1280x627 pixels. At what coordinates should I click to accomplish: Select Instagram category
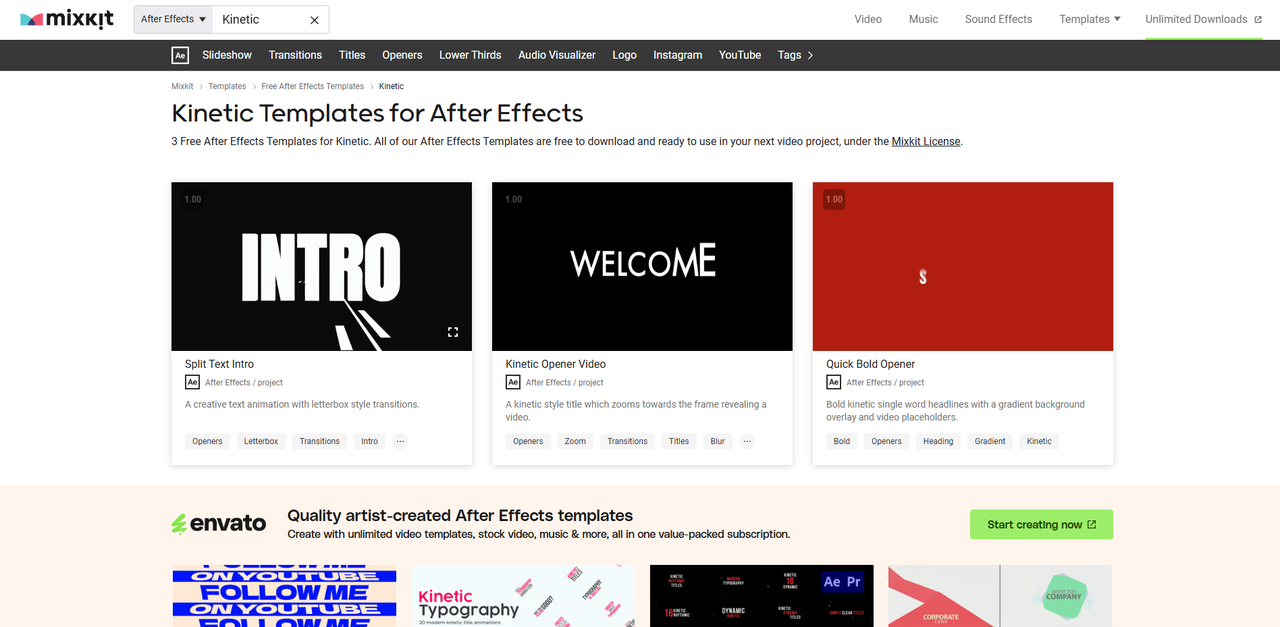(678, 55)
